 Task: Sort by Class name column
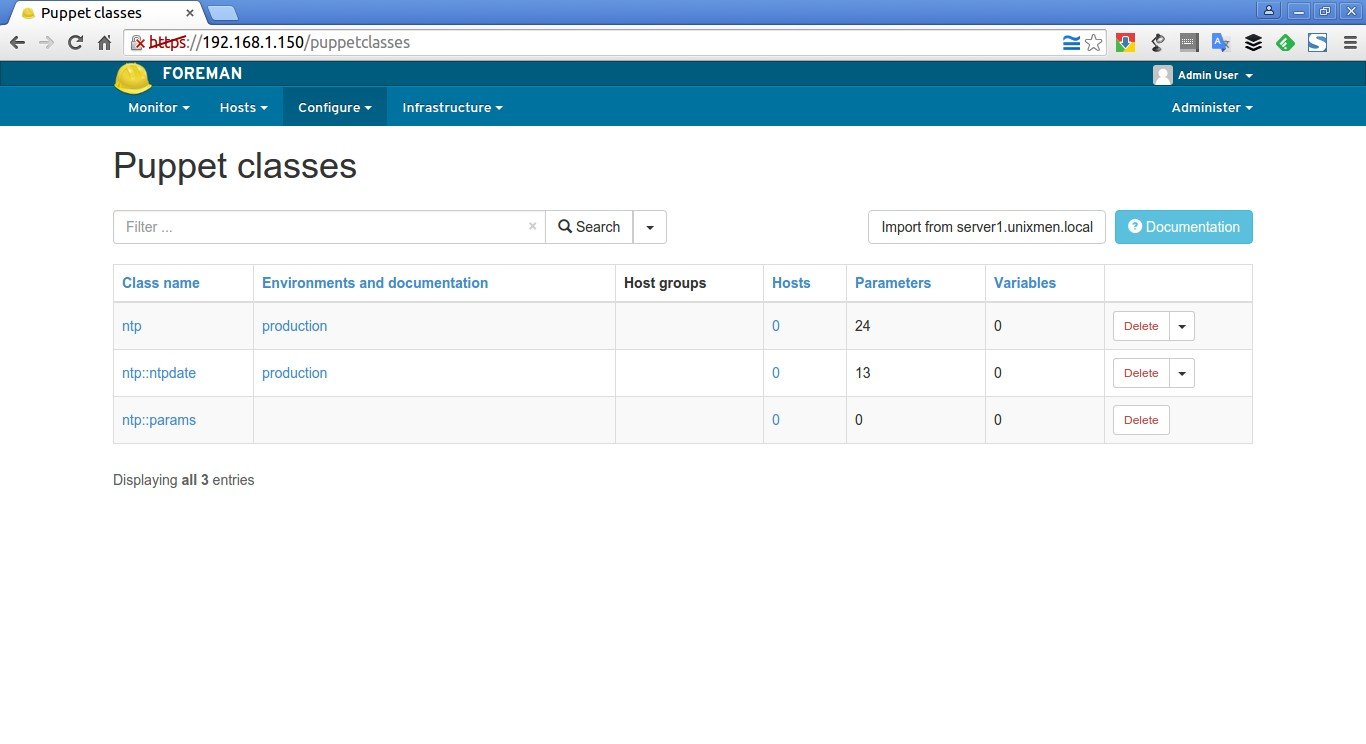(161, 283)
